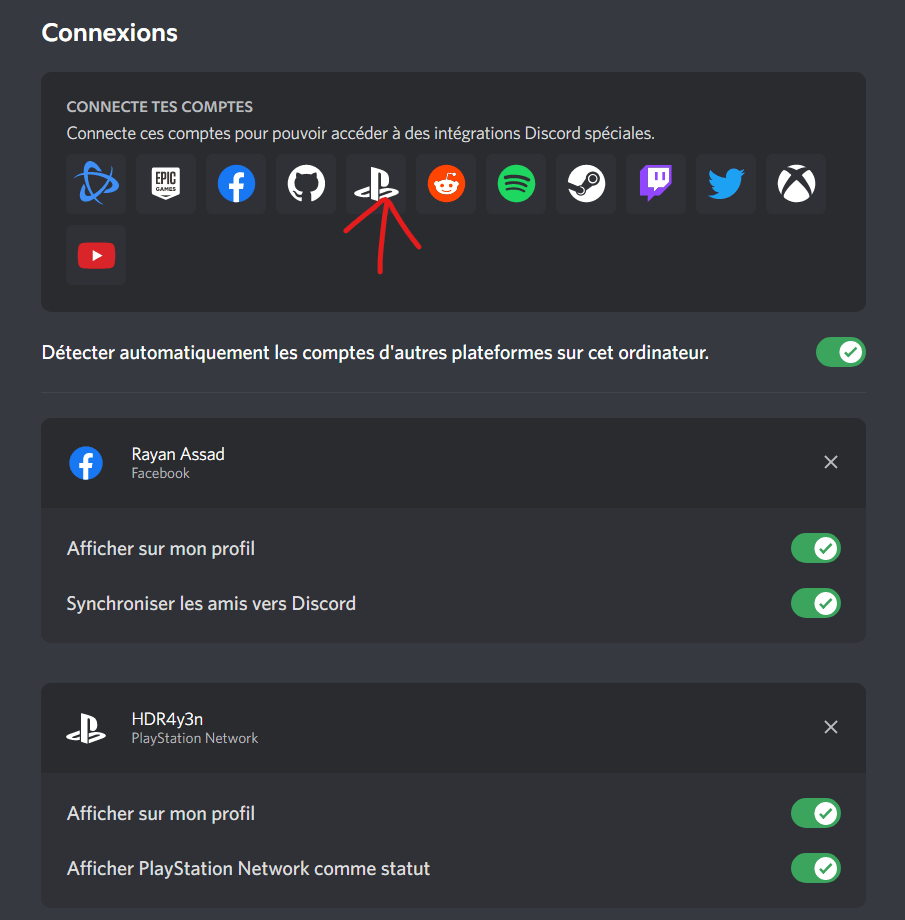905x920 pixels.
Task: Remove the HDR4y3n PlayStation Network connection
Action: click(830, 728)
